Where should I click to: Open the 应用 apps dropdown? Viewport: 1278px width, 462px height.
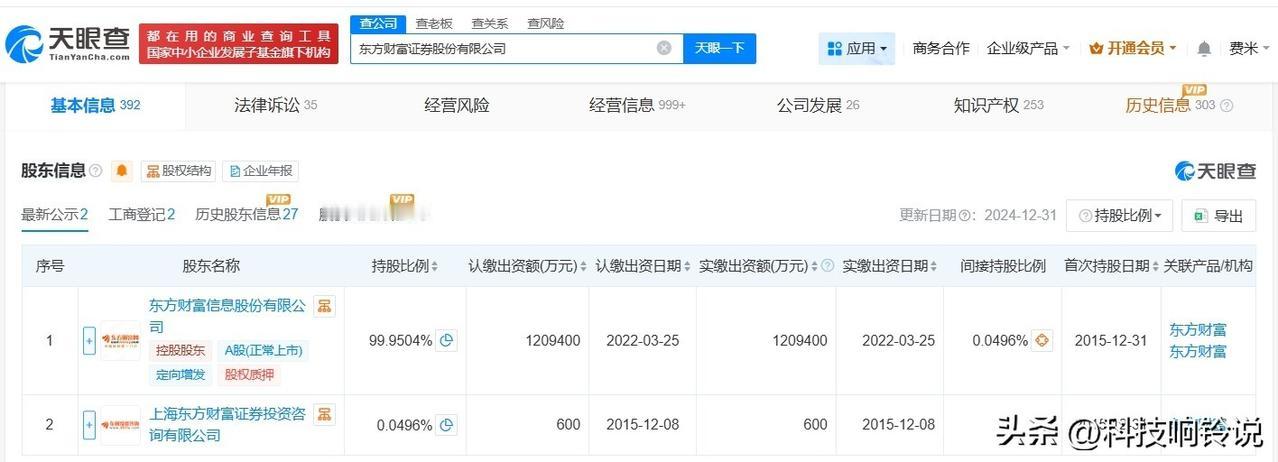click(857, 48)
